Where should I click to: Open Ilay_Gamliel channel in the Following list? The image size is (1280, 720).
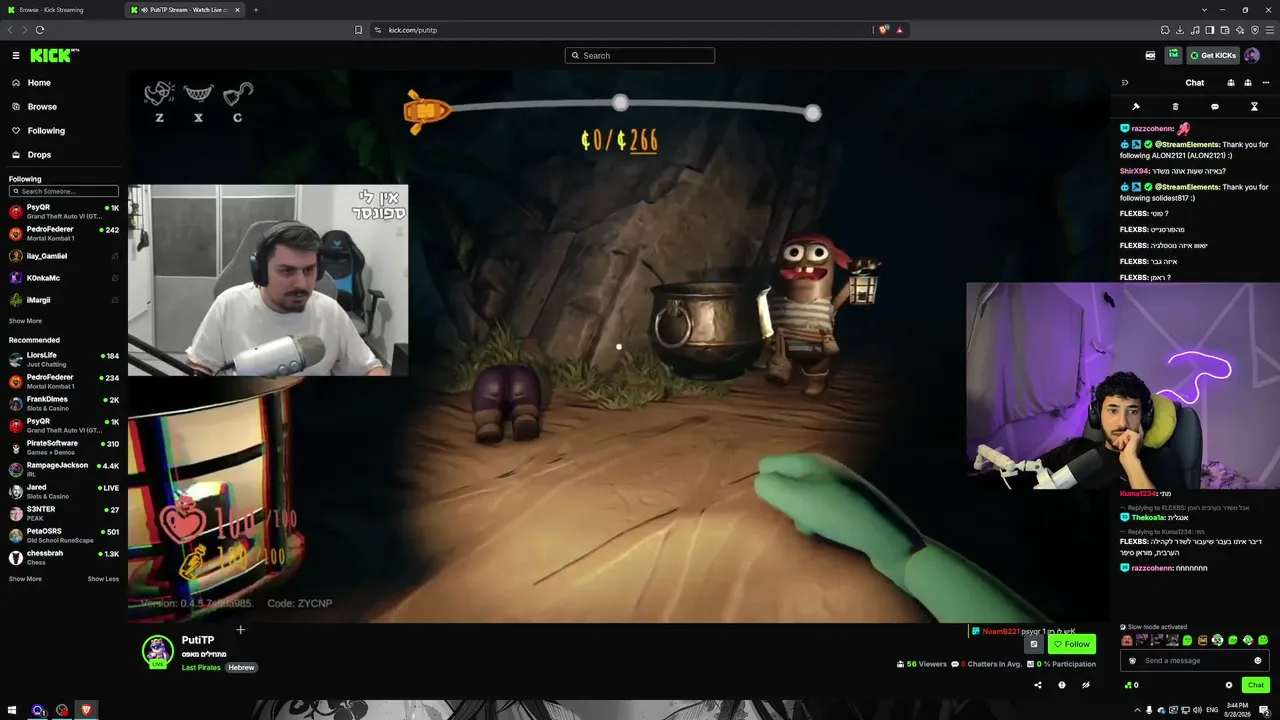tap(64, 256)
